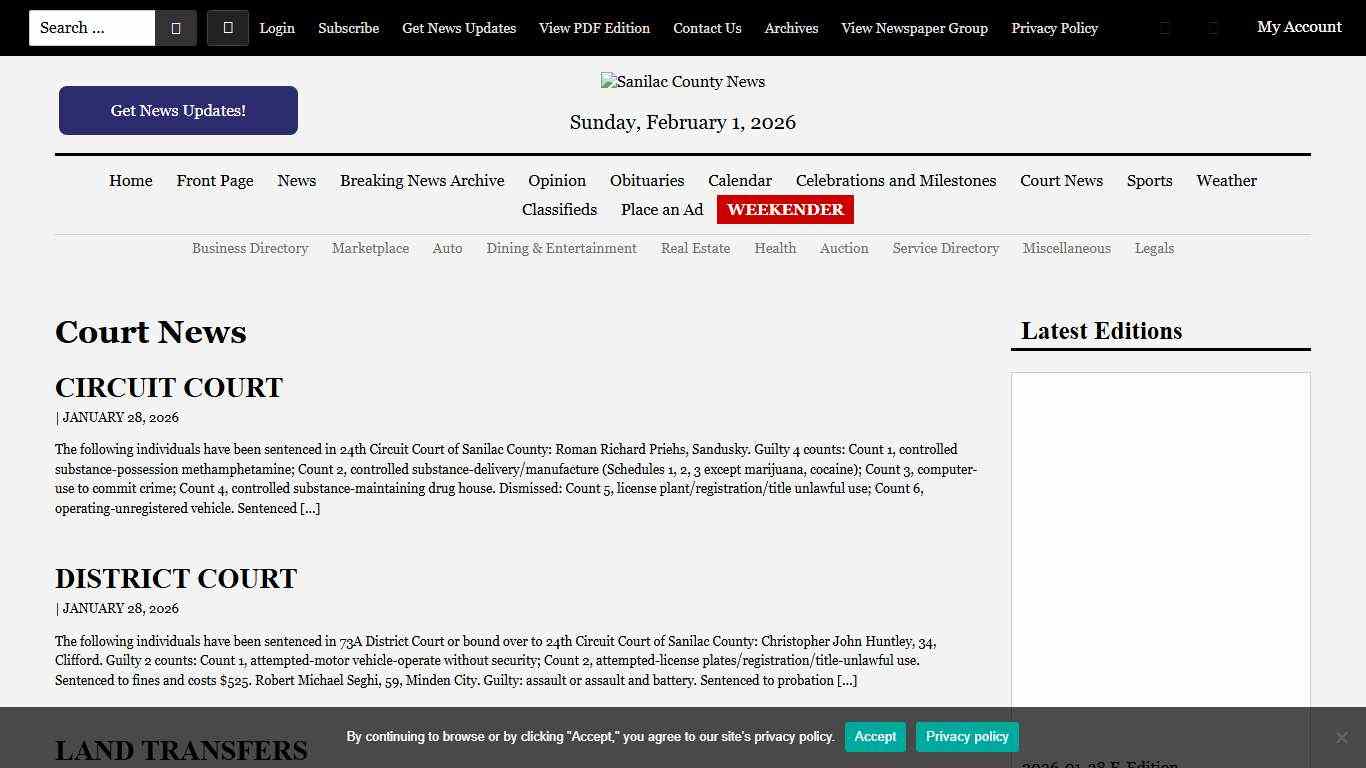Viewport: 1366px width, 768px height.
Task: Click the View PDF Edition link
Action: click(x=594, y=28)
